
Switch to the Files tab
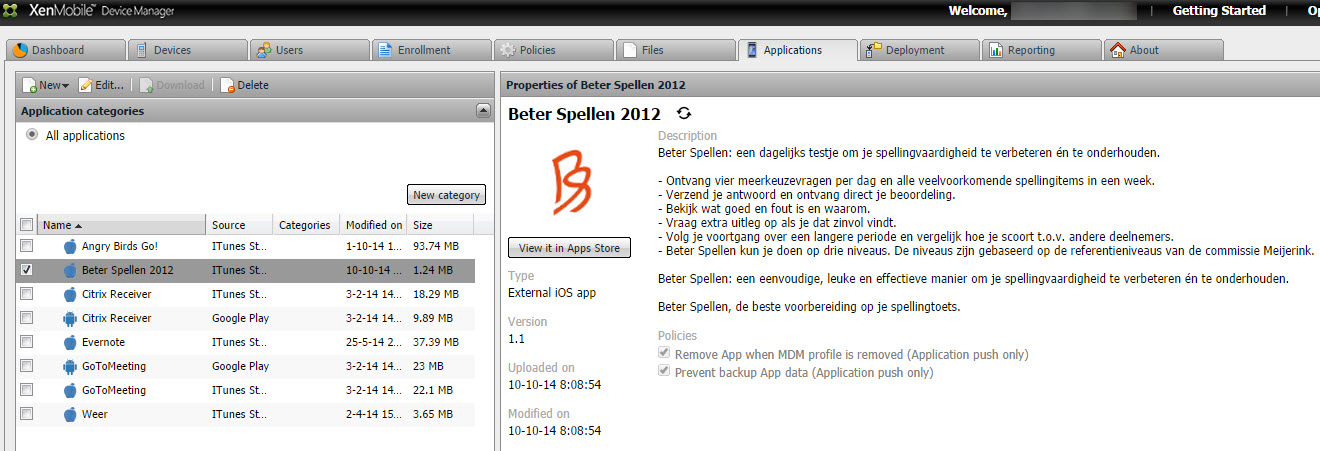(x=675, y=50)
